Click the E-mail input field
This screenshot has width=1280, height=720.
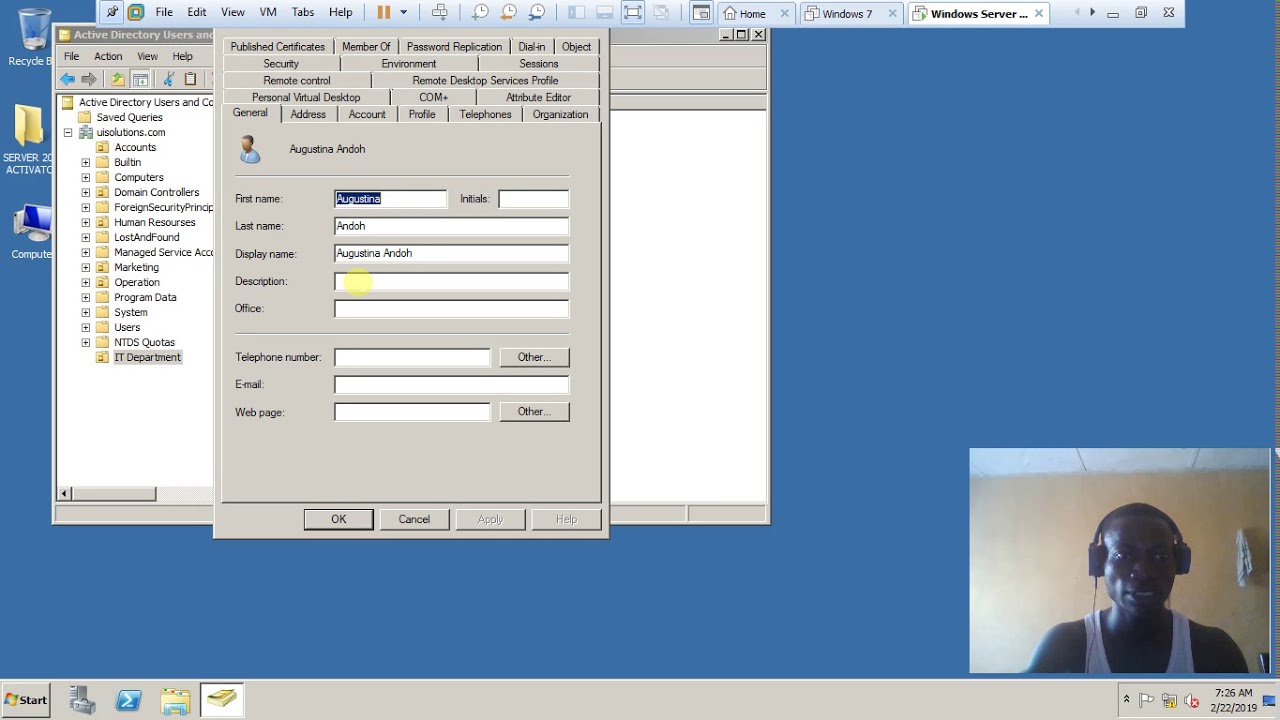(451, 384)
